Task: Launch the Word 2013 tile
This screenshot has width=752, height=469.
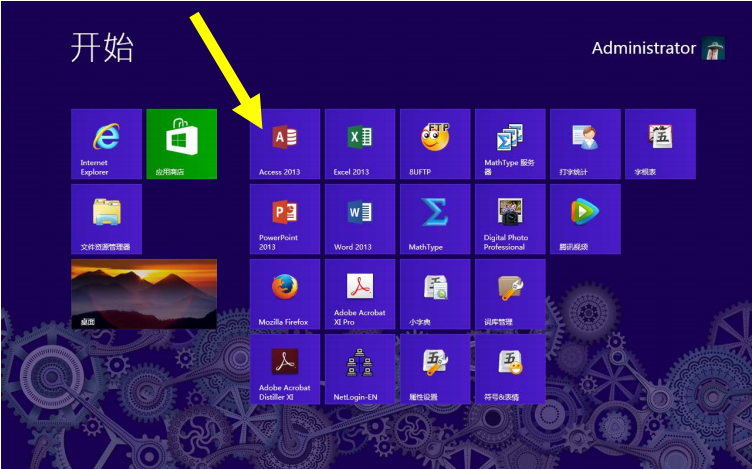Action: [360, 219]
